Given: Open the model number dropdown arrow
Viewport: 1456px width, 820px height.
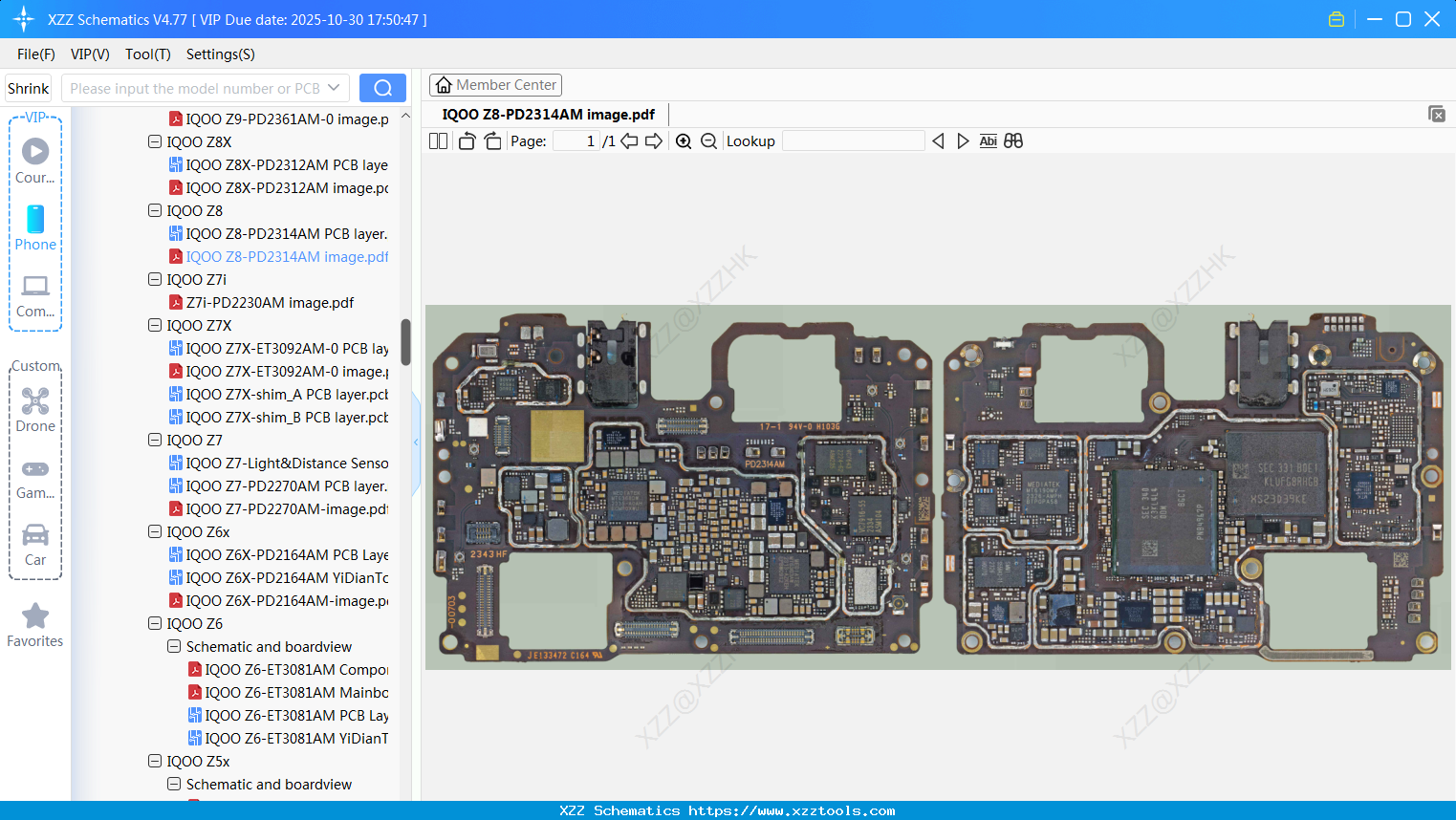Looking at the screenshot, I should tap(334, 88).
